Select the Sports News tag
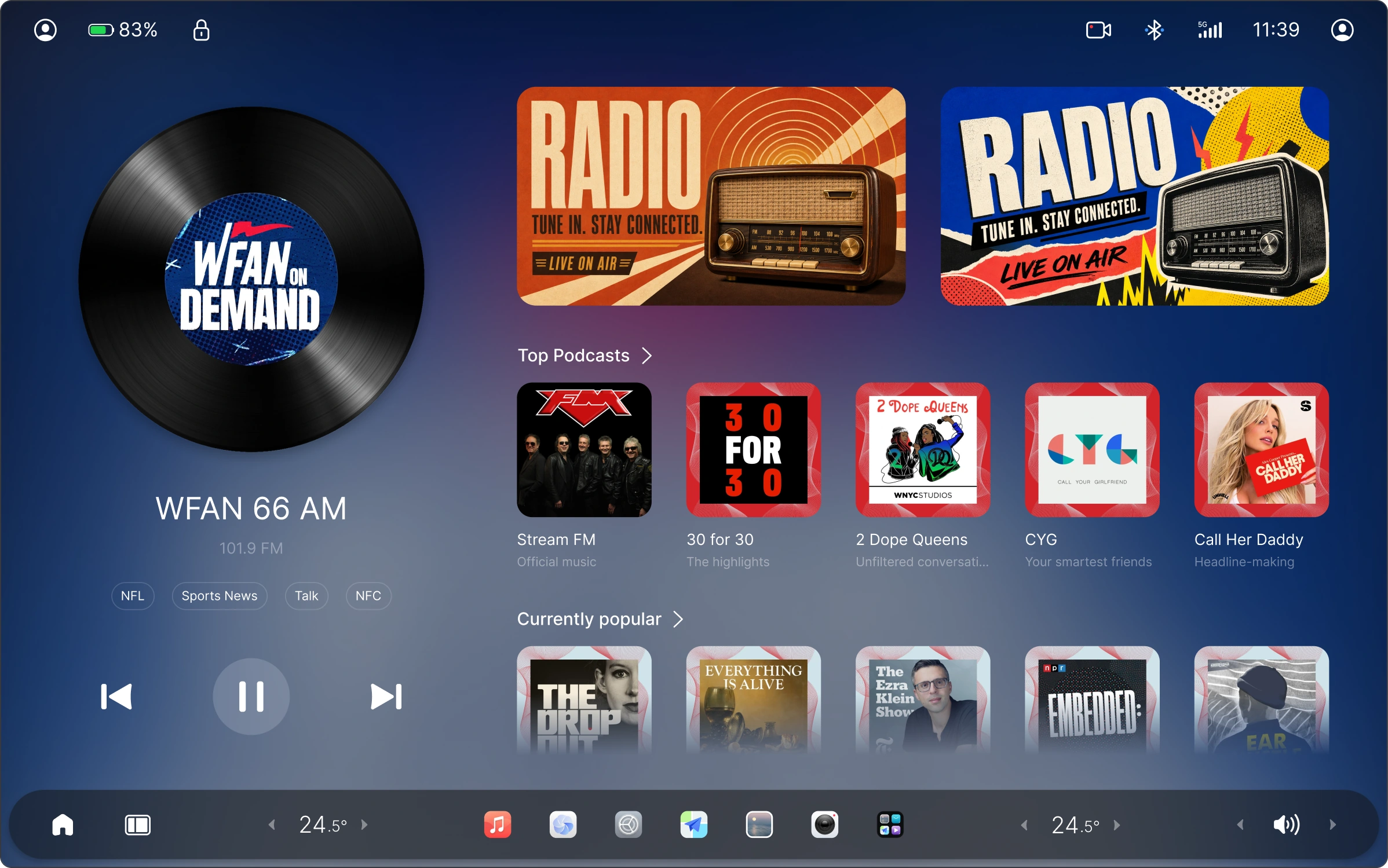Screen dimensions: 1388x868 (x=220, y=596)
